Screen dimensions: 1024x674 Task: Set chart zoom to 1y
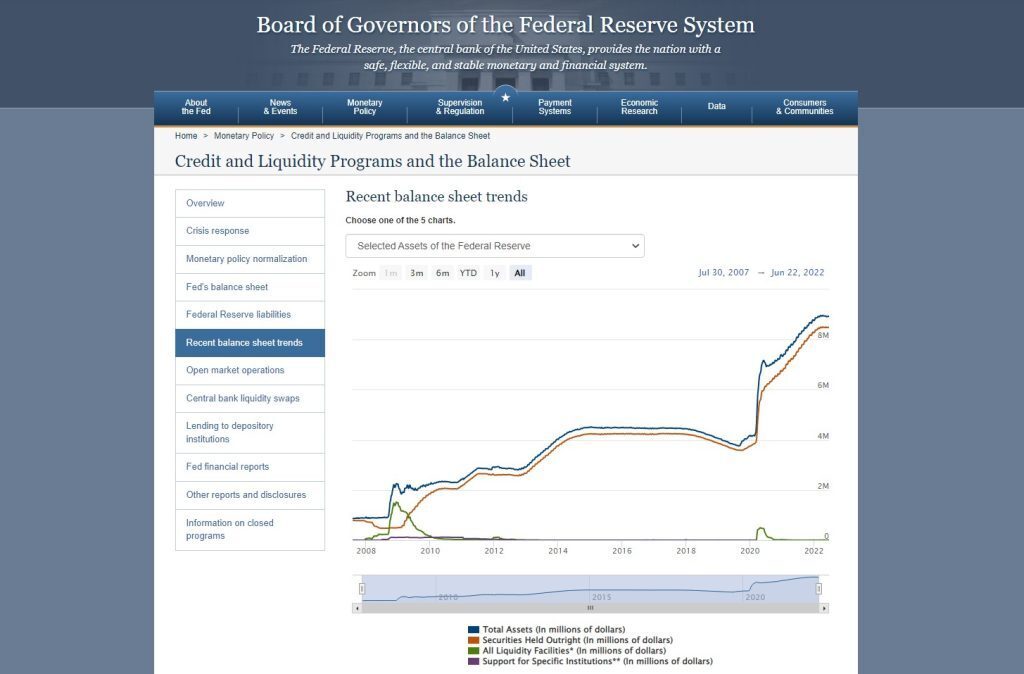[x=495, y=273]
